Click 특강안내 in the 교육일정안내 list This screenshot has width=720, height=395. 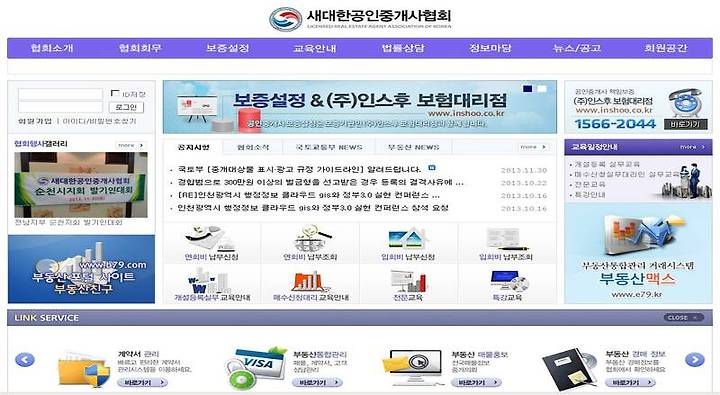pos(590,194)
